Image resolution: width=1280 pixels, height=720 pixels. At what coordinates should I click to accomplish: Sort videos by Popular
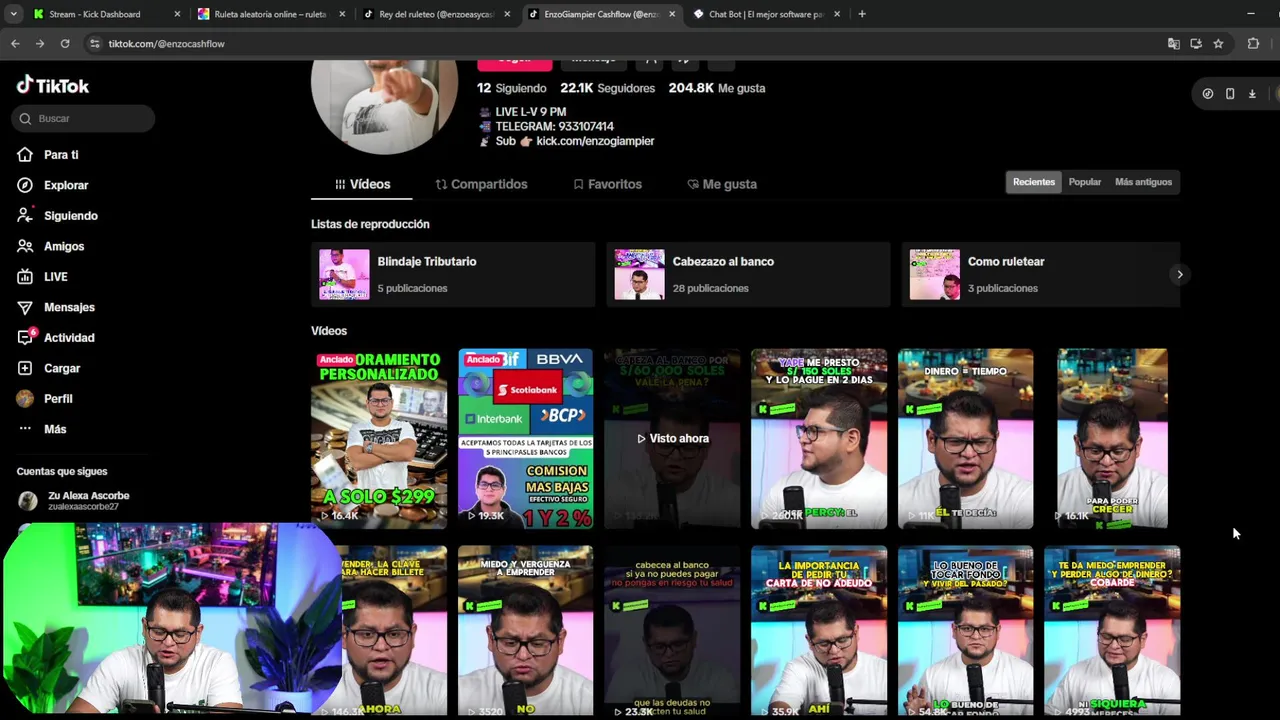click(x=1084, y=182)
